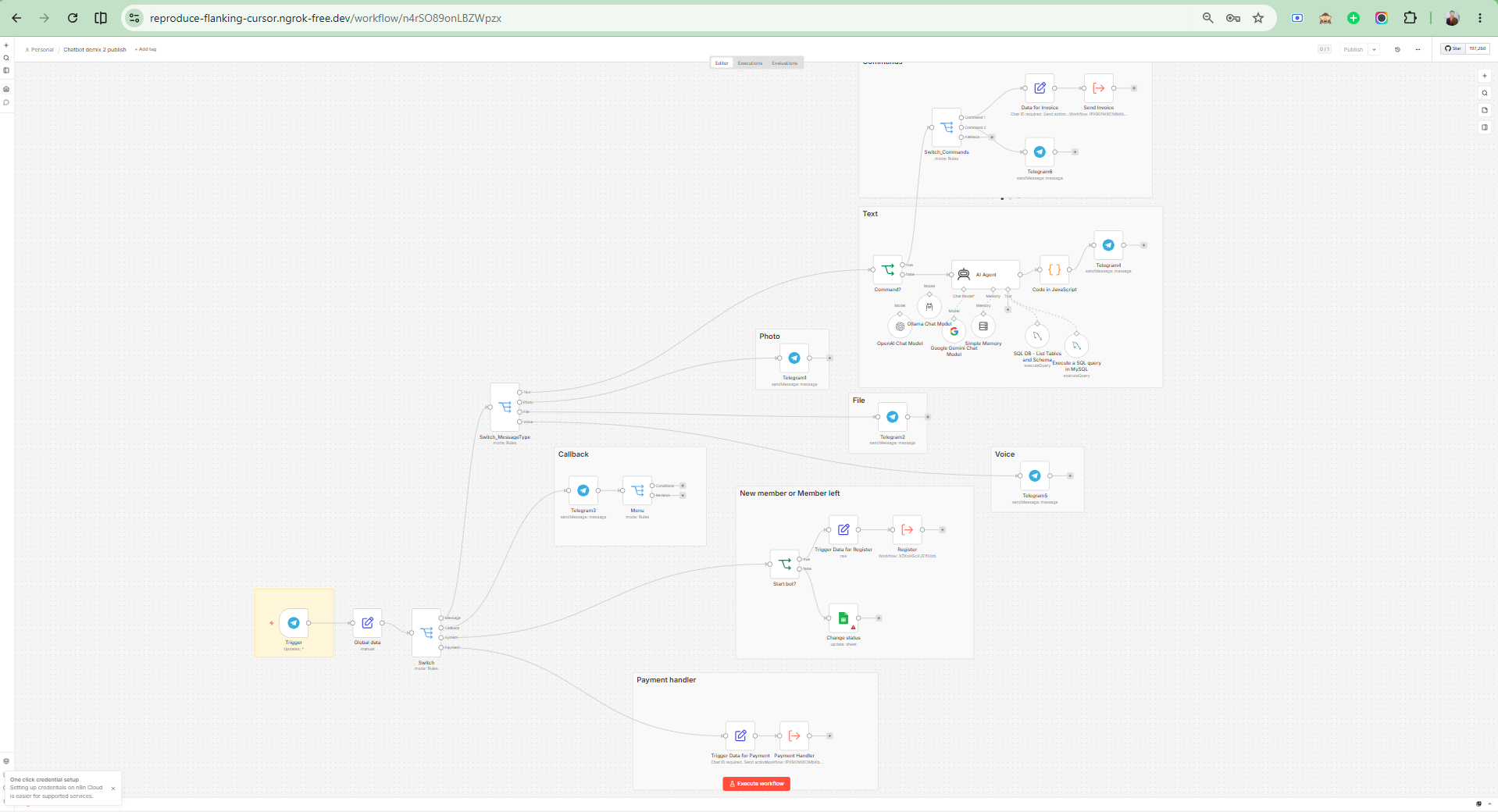1498x812 pixels.
Task: Go back in browser history
Action: click(x=16, y=18)
